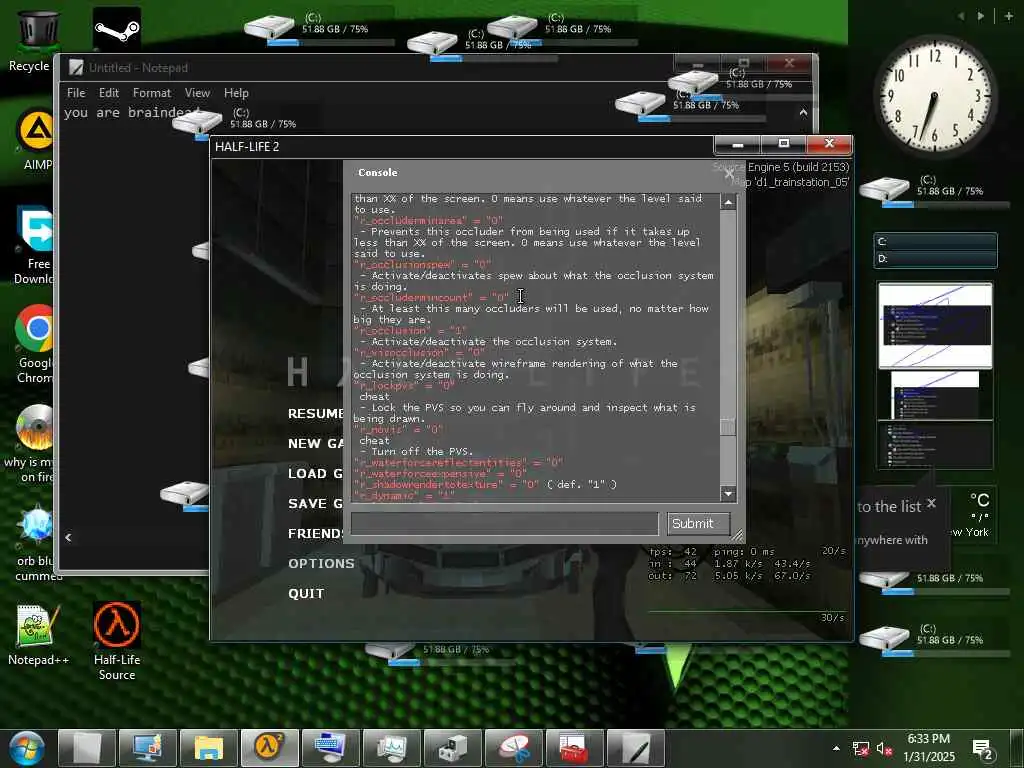Image resolution: width=1024 pixels, height=768 pixels.
Task: Open FRIENDS in Half-Life 2 menu
Action: coord(315,534)
